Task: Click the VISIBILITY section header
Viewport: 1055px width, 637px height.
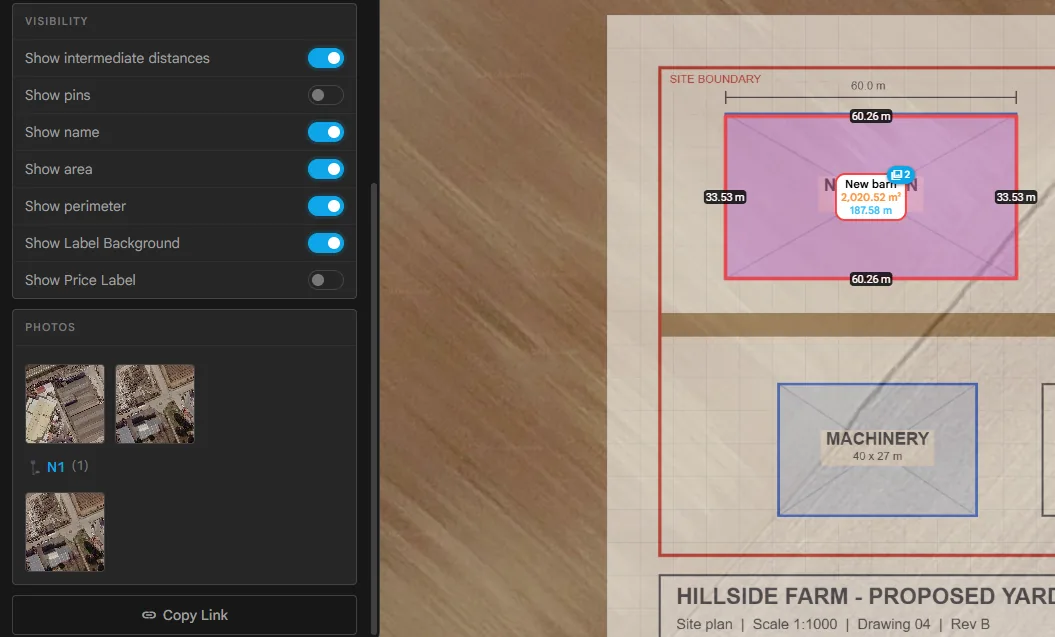Action: point(57,21)
